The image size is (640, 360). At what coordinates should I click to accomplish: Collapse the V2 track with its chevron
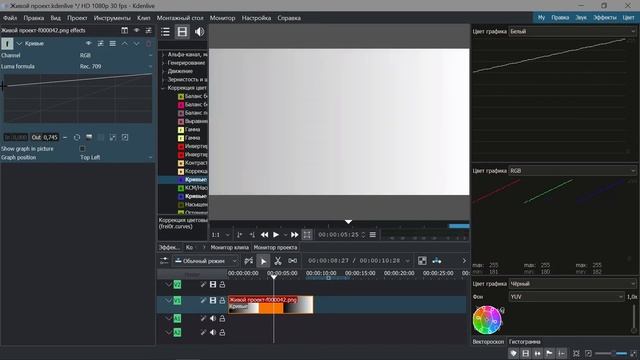[x=169, y=284]
